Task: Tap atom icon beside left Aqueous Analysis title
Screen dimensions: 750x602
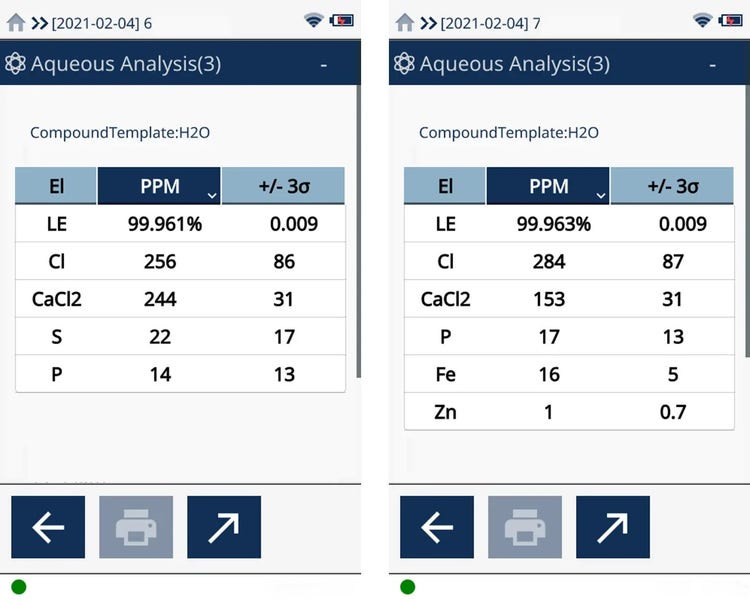Action: (15, 64)
